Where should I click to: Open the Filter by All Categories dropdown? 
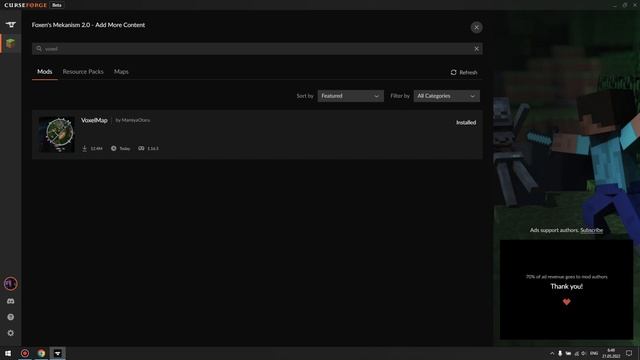click(x=447, y=96)
